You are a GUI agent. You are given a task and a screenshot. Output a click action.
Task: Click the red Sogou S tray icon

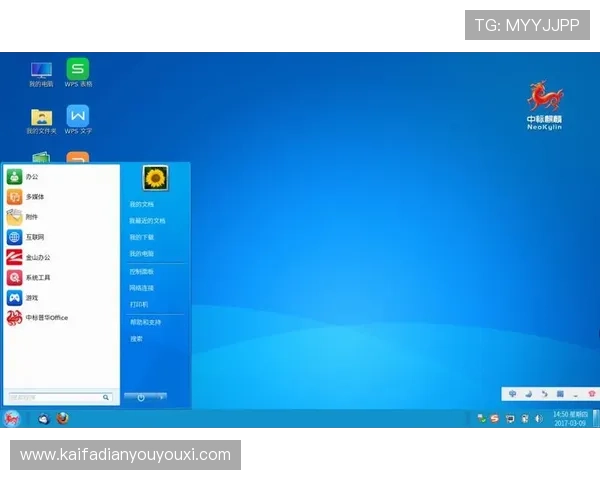click(x=494, y=418)
